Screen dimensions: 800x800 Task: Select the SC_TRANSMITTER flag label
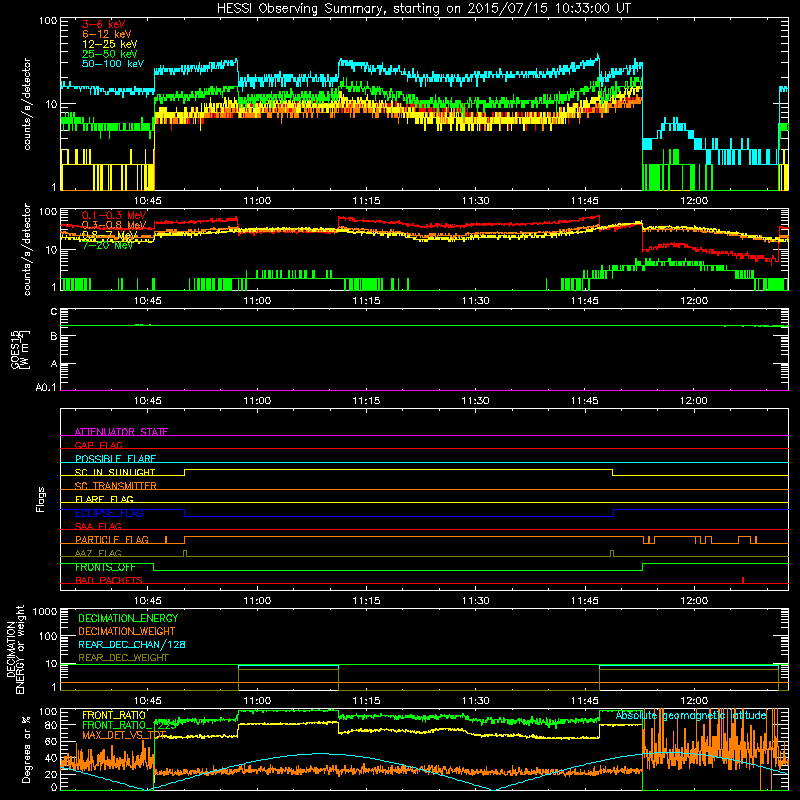pyautogui.click(x=116, y=486)
